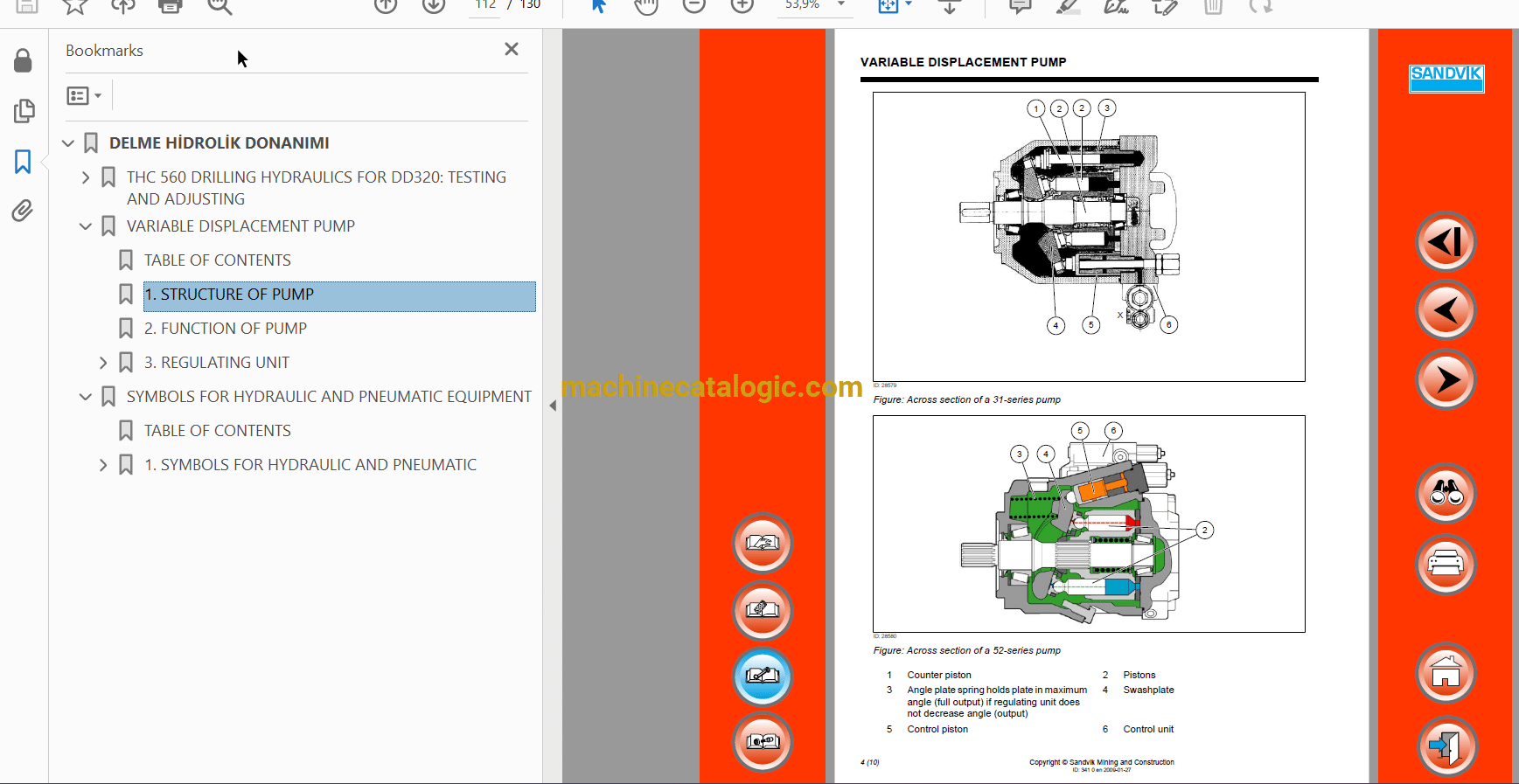
Task: Open the bookmarks options dropdown menu
Action: [84, 95]
